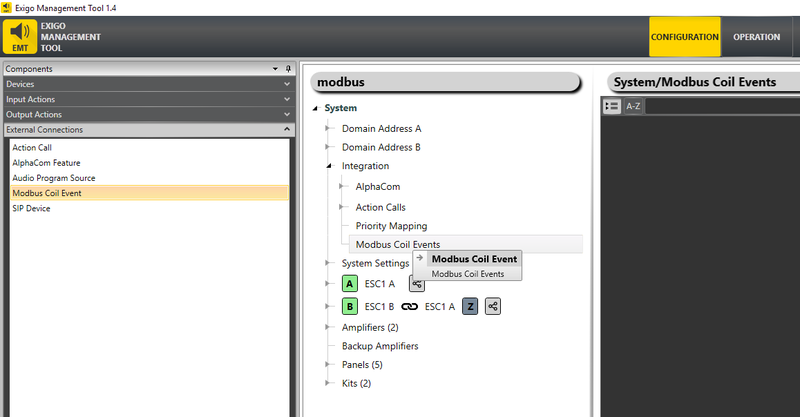Expand Domain Address B node

(328, 147)
